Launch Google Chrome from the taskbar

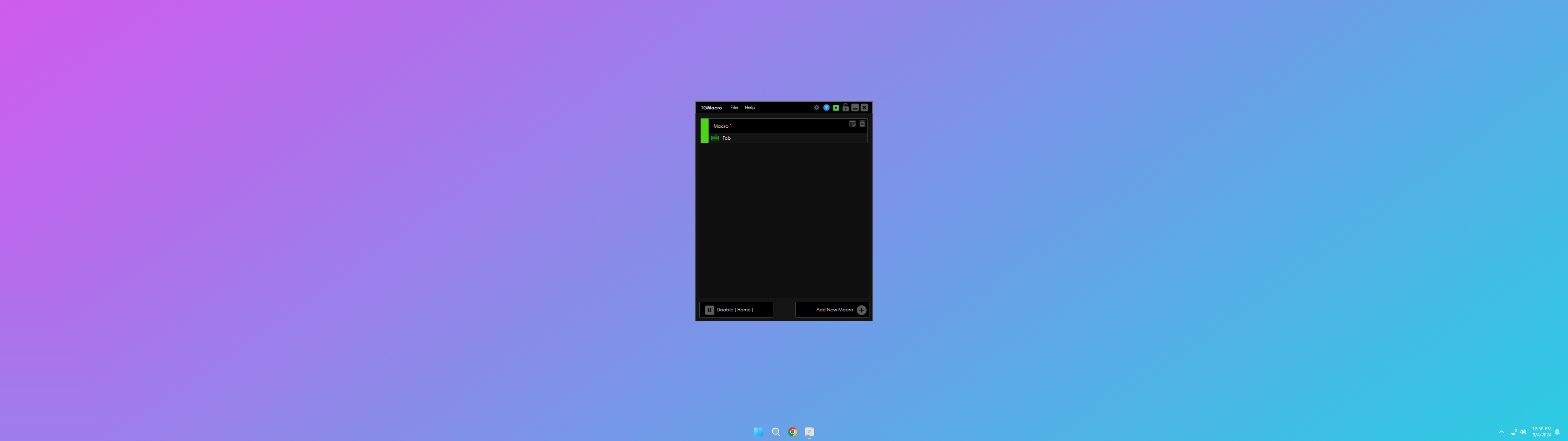point(793,432)
